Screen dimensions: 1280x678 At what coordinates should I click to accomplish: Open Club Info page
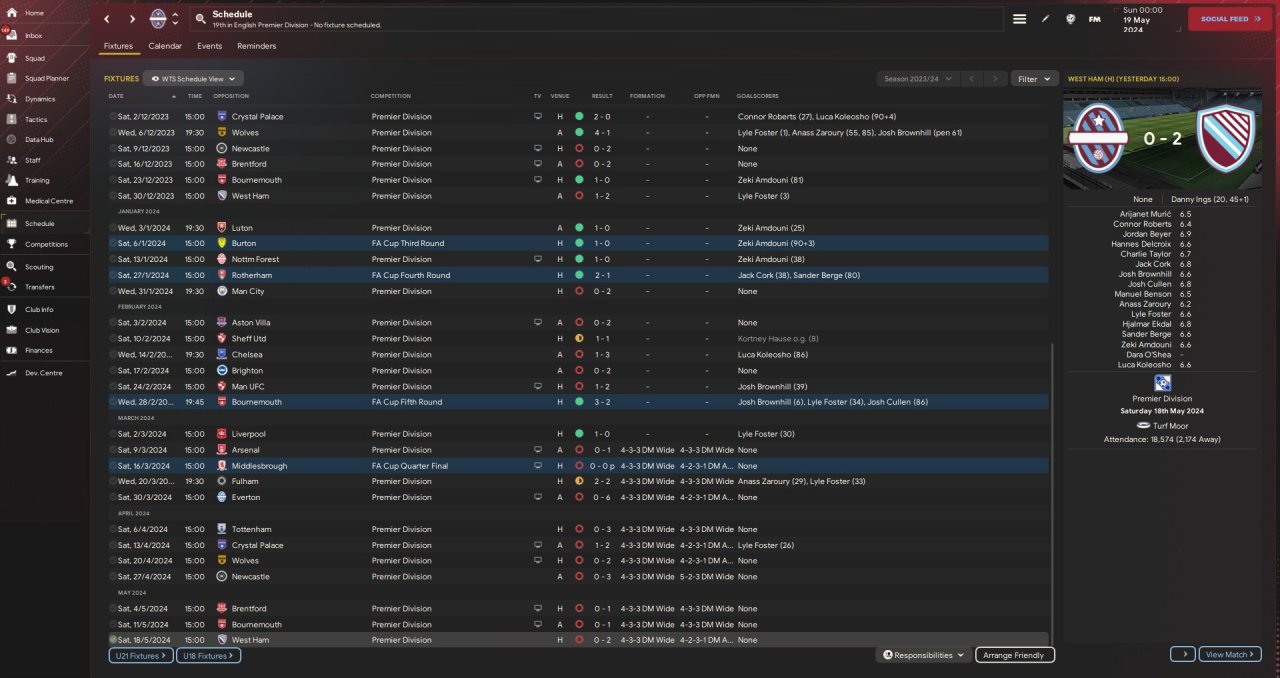pyautogui.click(x=39, y=309)
